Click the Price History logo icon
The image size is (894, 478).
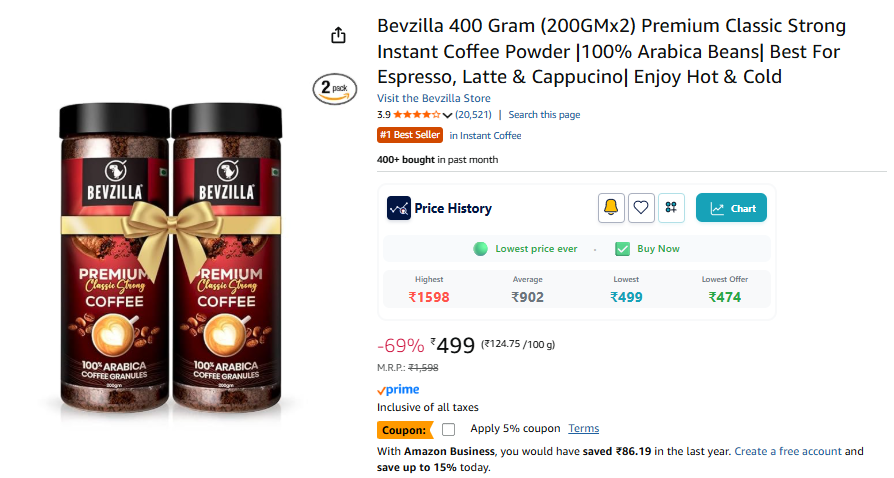(x=399, y=208)
